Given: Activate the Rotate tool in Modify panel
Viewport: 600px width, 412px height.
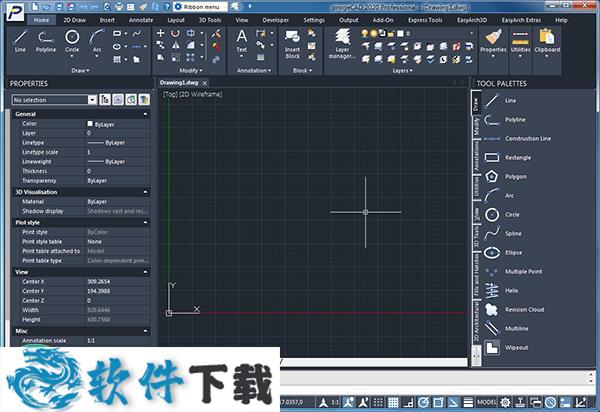Looking at the screenshot, I should (175, 33).
